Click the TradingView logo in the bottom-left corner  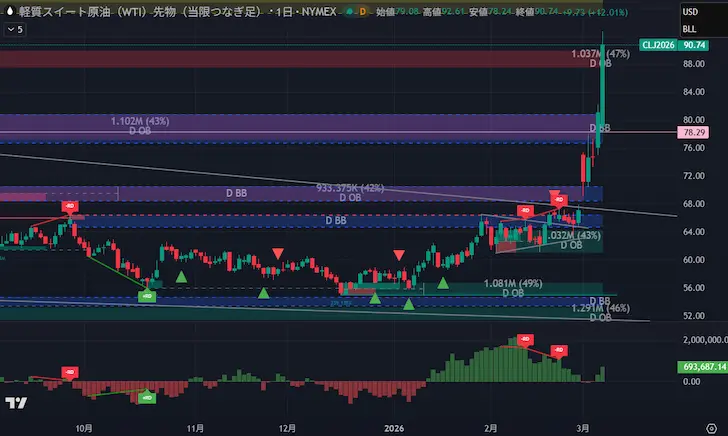point(16,403)
